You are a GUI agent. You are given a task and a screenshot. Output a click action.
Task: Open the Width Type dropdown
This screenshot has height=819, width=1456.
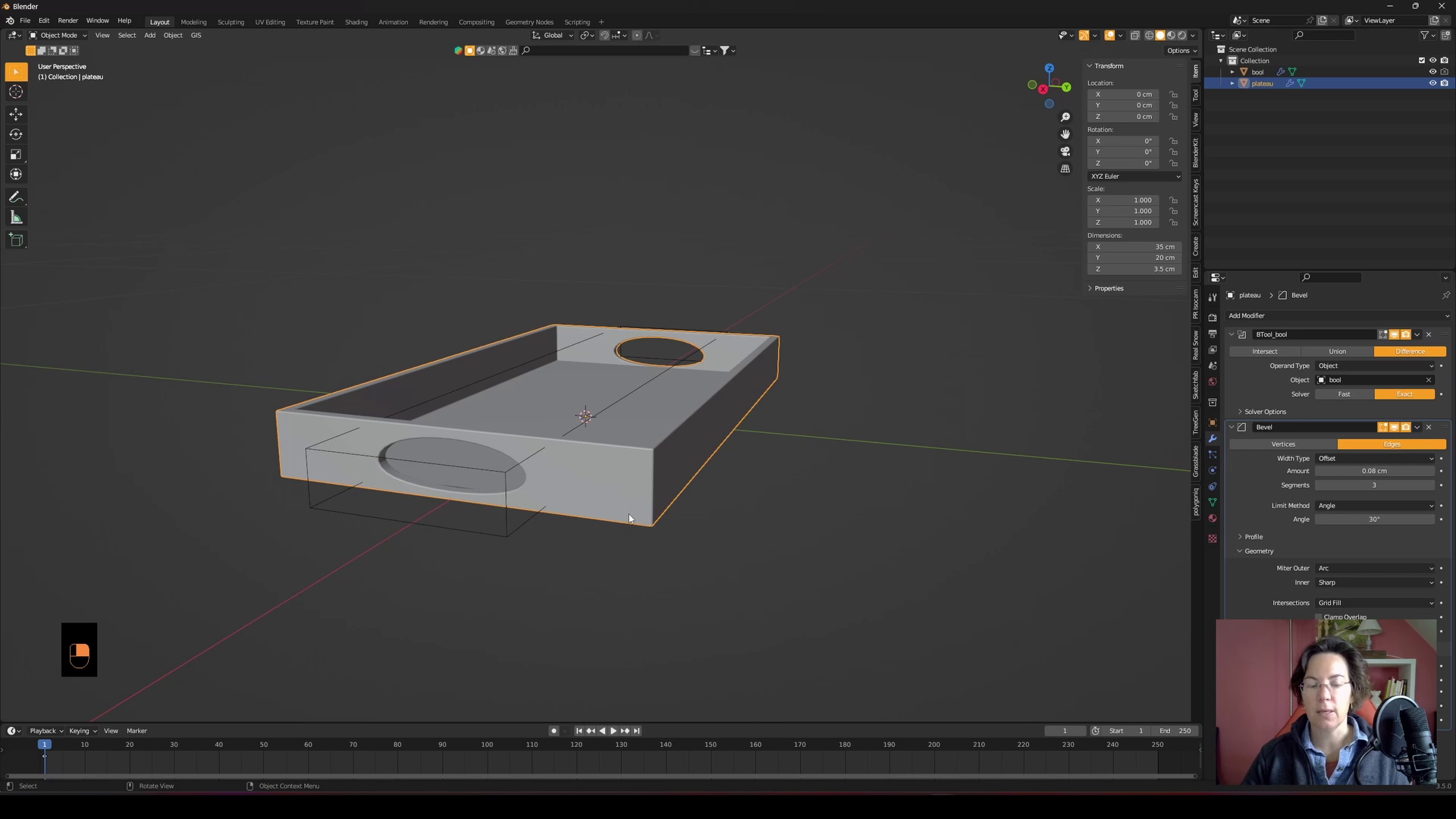(x=1376, y=459)
